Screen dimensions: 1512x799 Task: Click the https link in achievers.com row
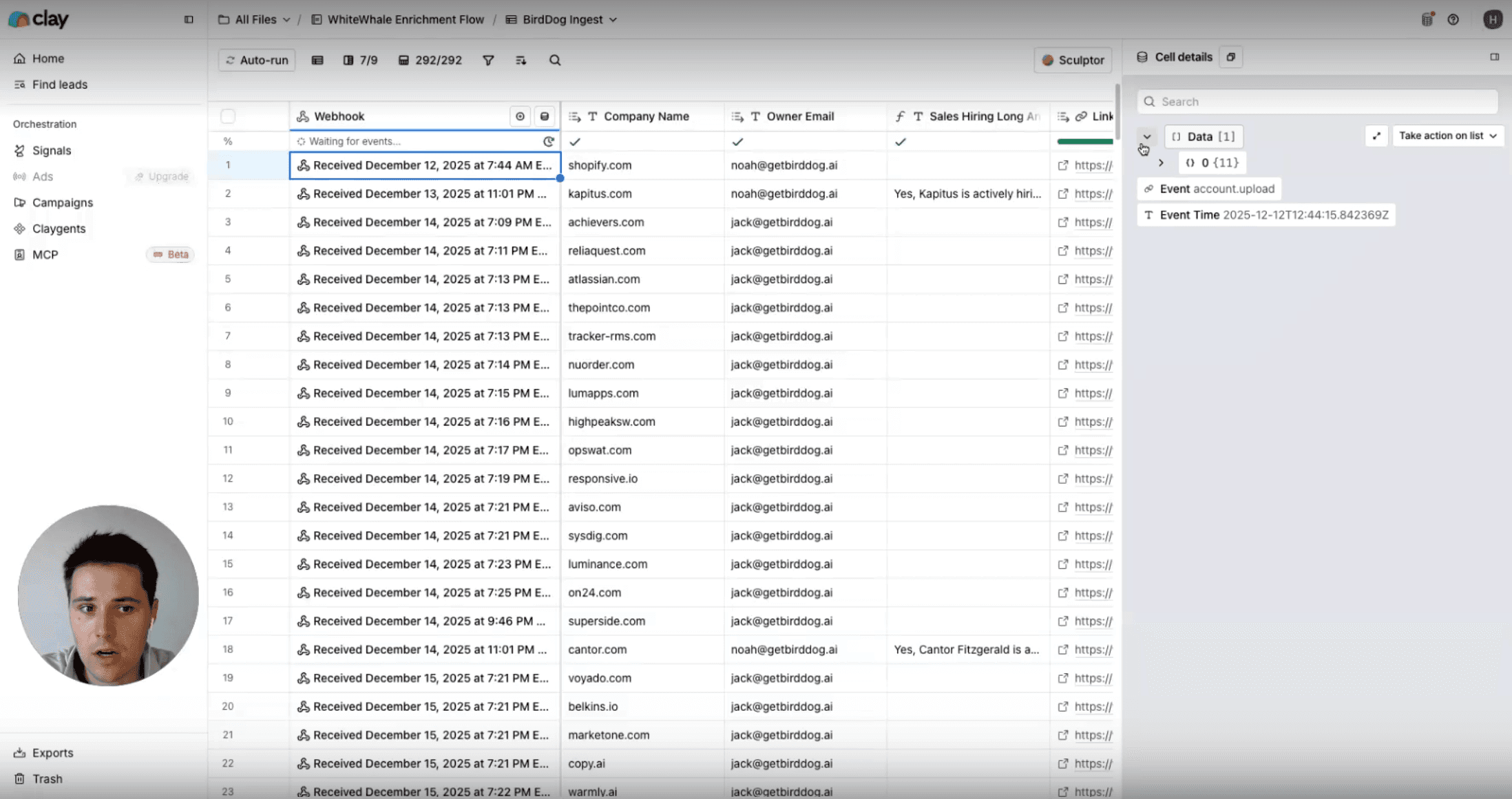coord(1093,222)
